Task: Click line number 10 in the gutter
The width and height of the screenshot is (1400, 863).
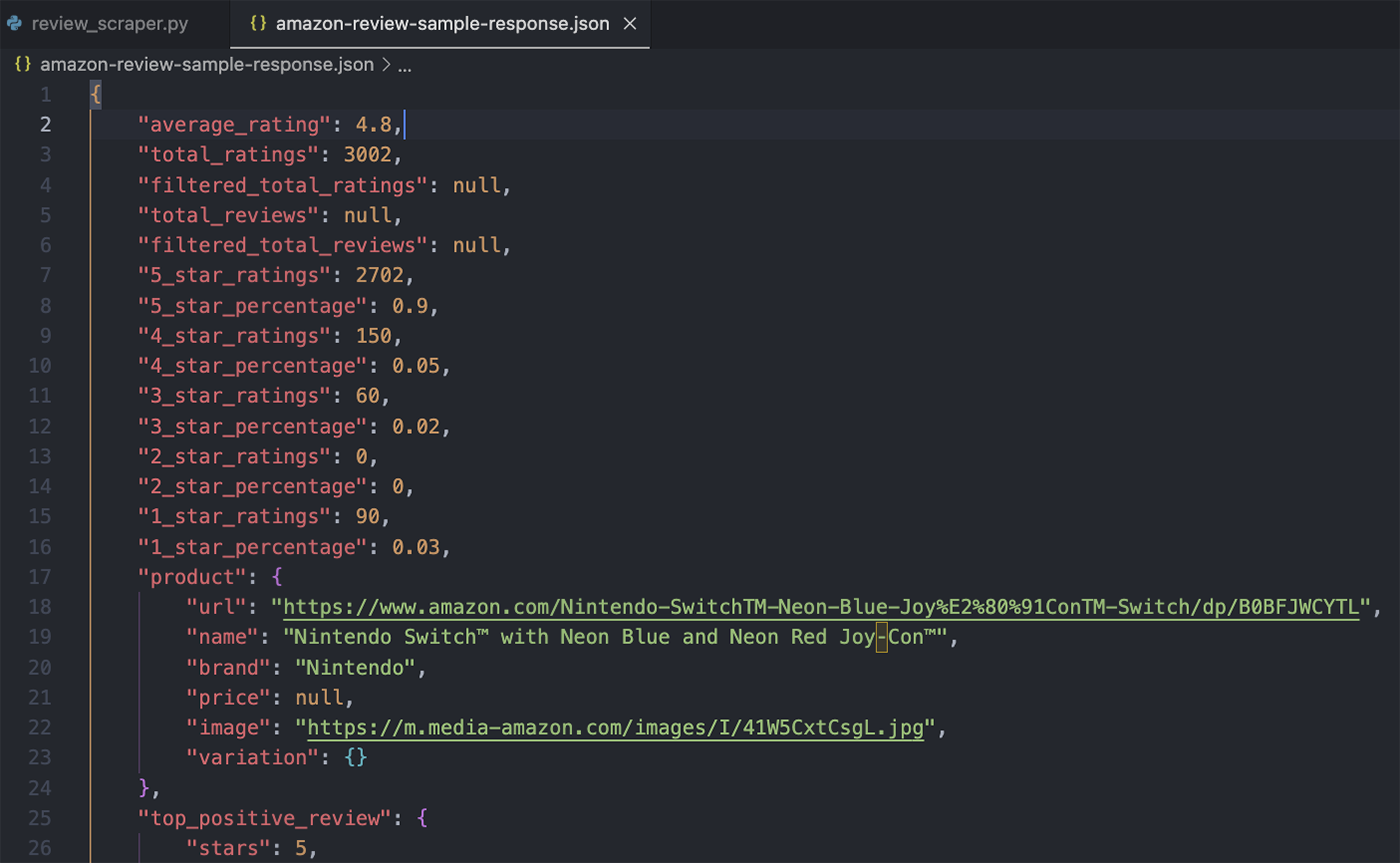Action: 41,366
